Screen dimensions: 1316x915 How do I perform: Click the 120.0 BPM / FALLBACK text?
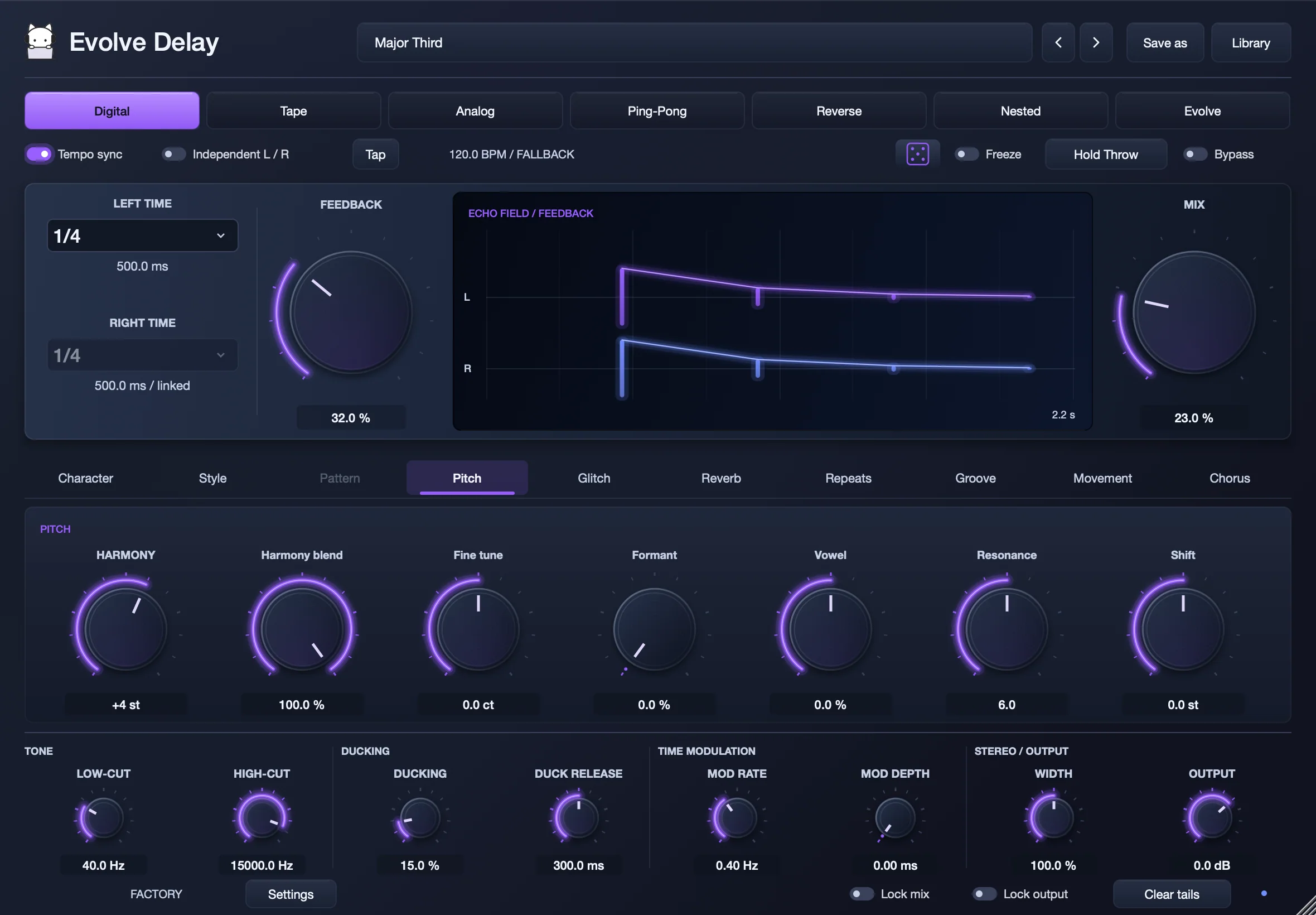(511, 154)
